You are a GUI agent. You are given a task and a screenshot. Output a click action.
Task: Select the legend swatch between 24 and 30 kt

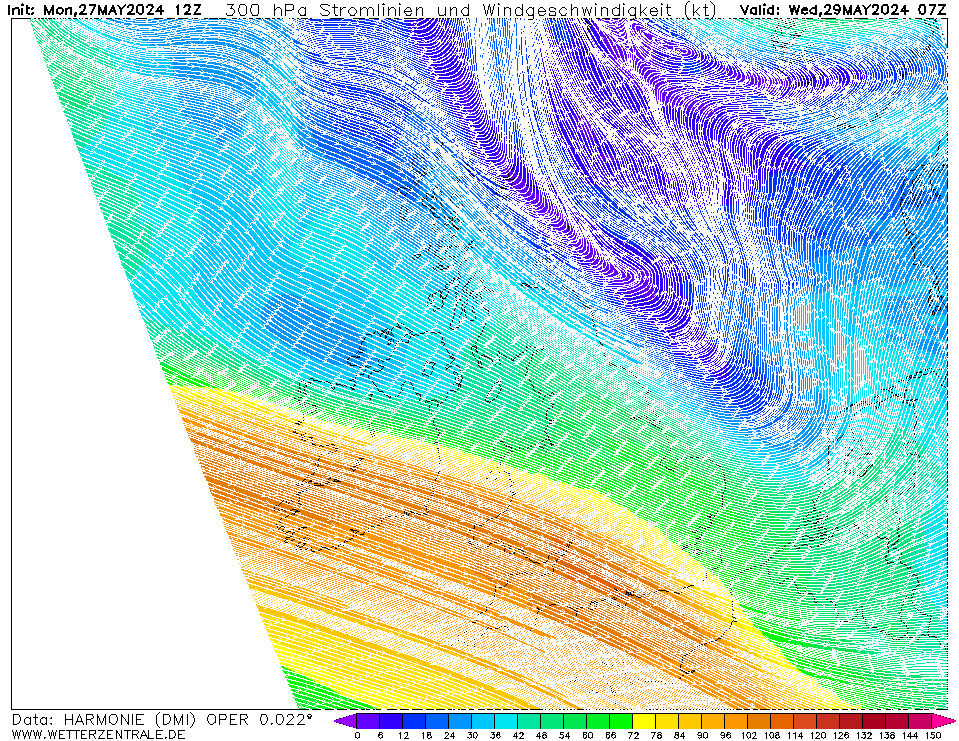point(460,721)
